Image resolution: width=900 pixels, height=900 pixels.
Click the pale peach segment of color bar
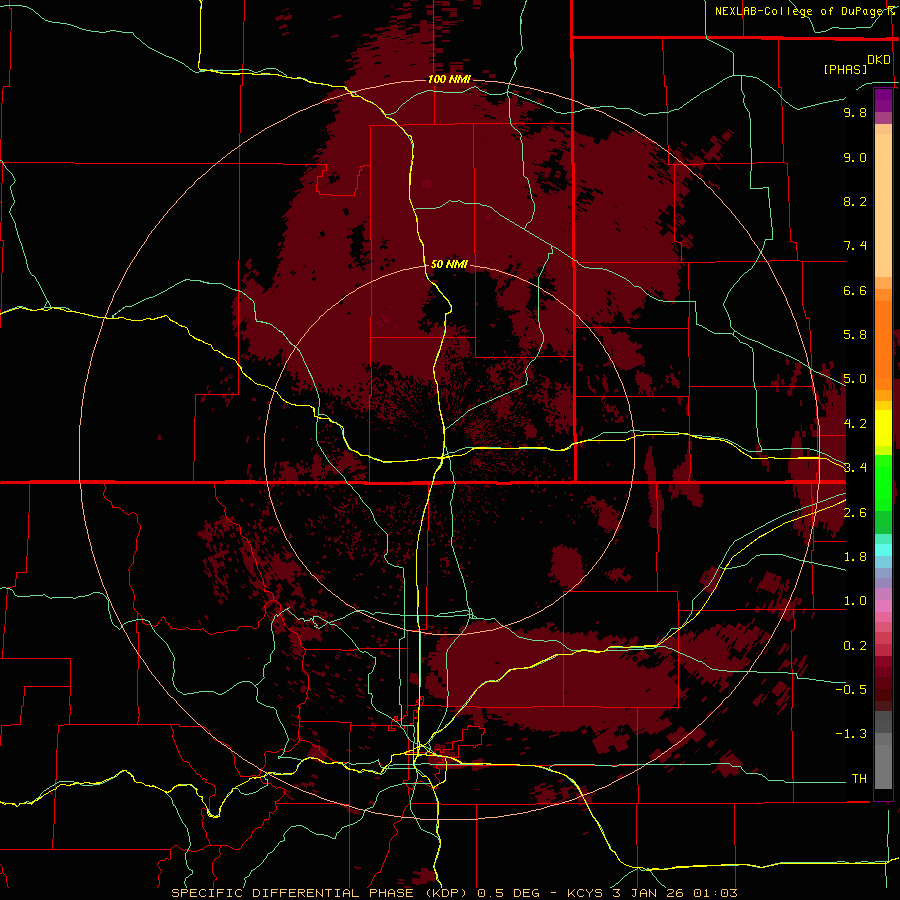point(883,207)
